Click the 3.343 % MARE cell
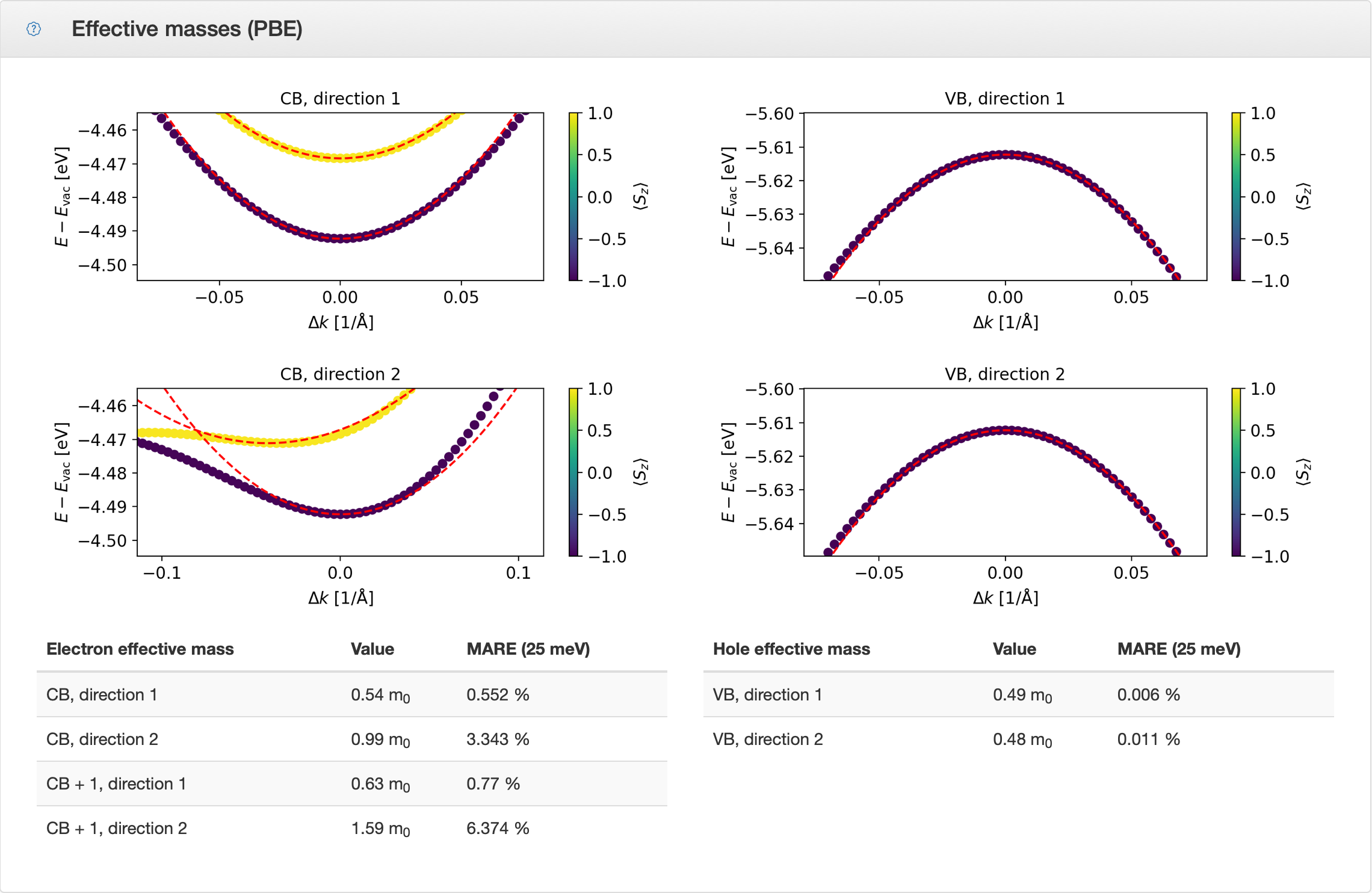The width and height of the screenshot is (1372, 893). pyautogui.click(x=498, y=739)
